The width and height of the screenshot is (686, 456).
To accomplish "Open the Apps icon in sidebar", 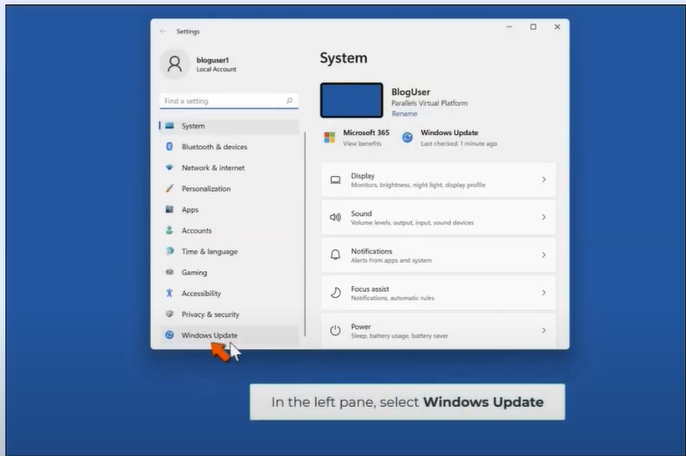I will click(170, 210).
